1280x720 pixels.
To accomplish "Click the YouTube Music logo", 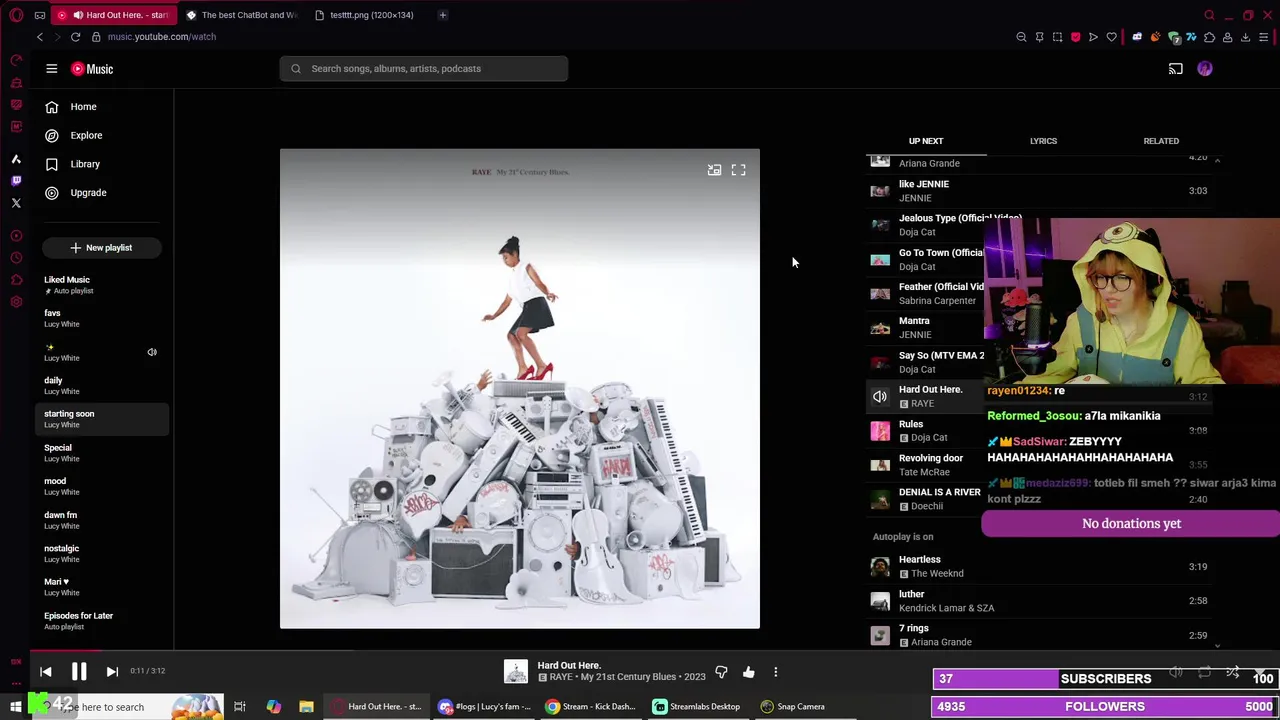I will tap(92, 69).
